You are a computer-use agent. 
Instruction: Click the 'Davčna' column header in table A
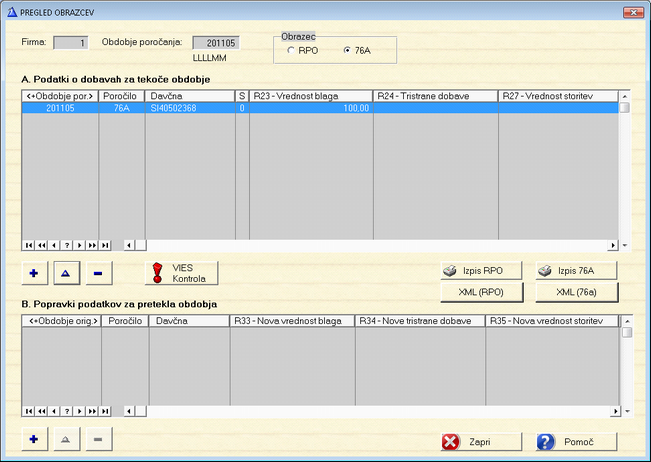pyautogui.click(x=190, y=96)
